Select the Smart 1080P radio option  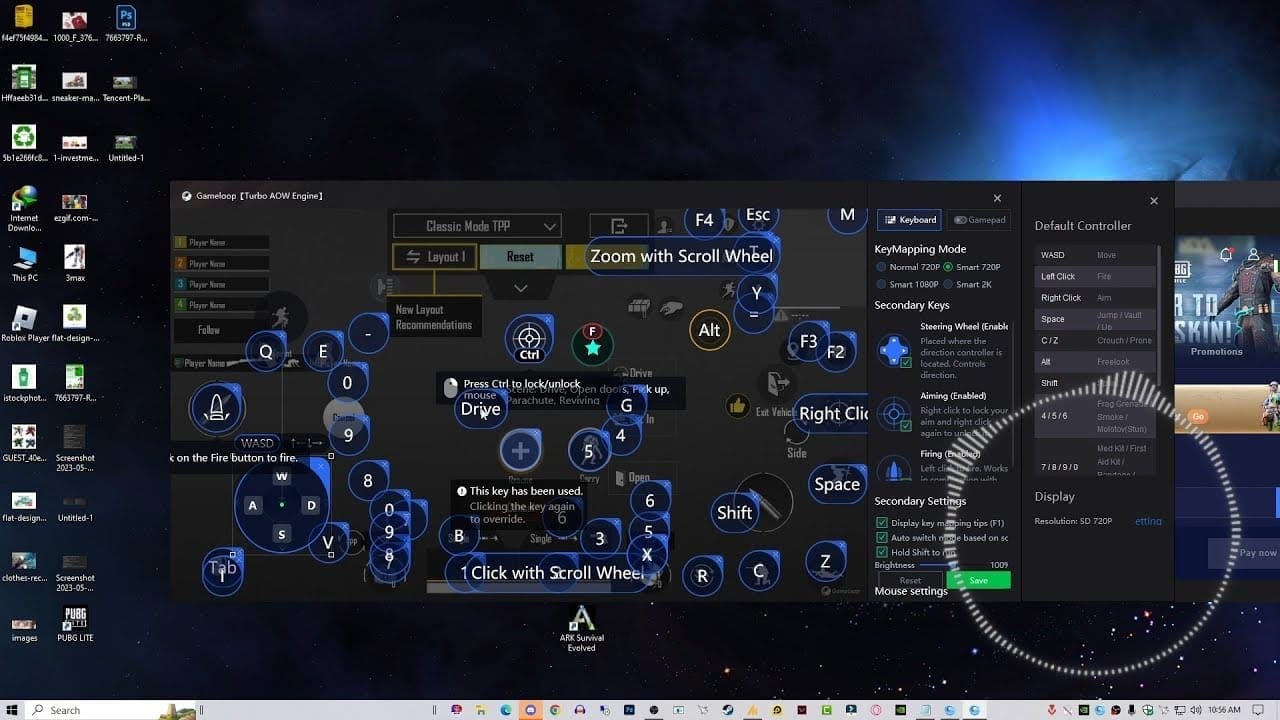[881, 285]
